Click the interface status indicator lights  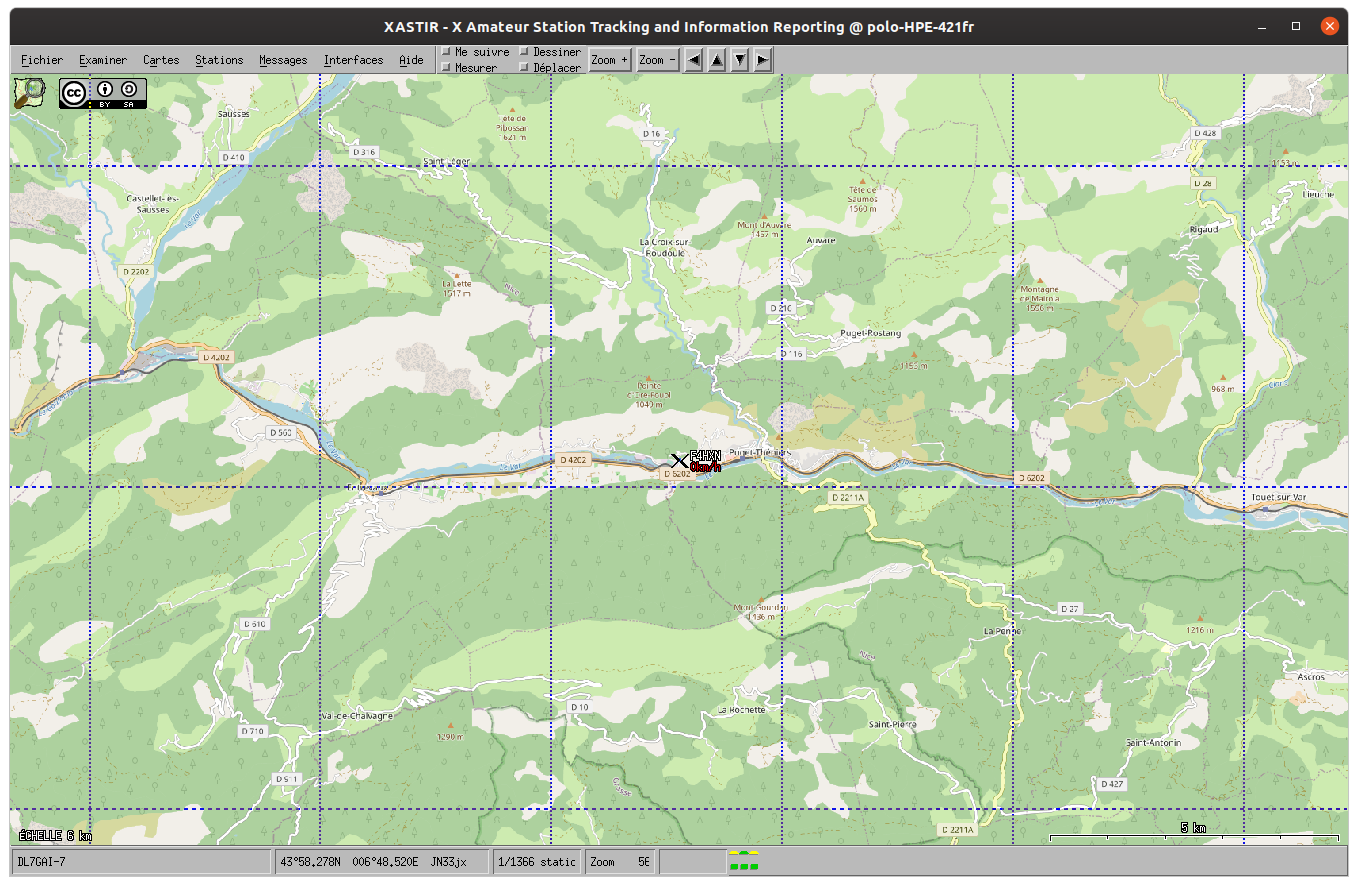pos(744,860)
